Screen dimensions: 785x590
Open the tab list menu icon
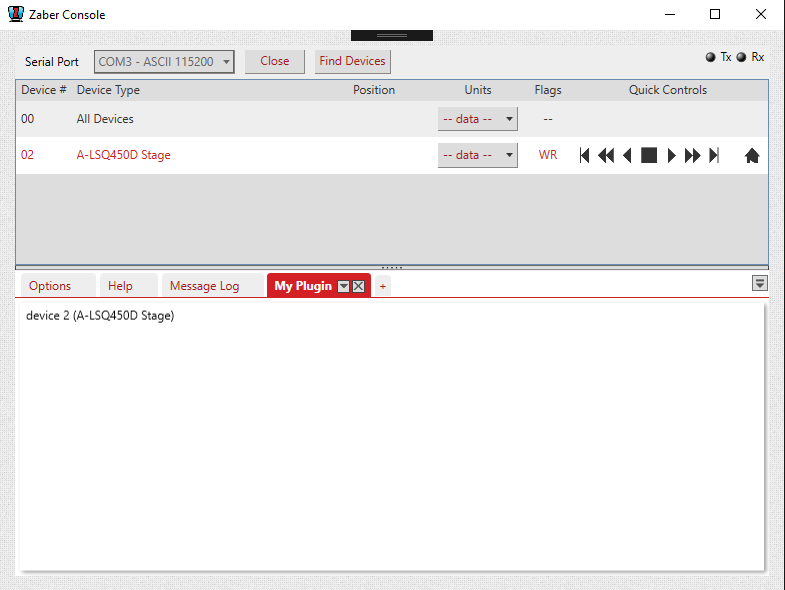point(759,283)
